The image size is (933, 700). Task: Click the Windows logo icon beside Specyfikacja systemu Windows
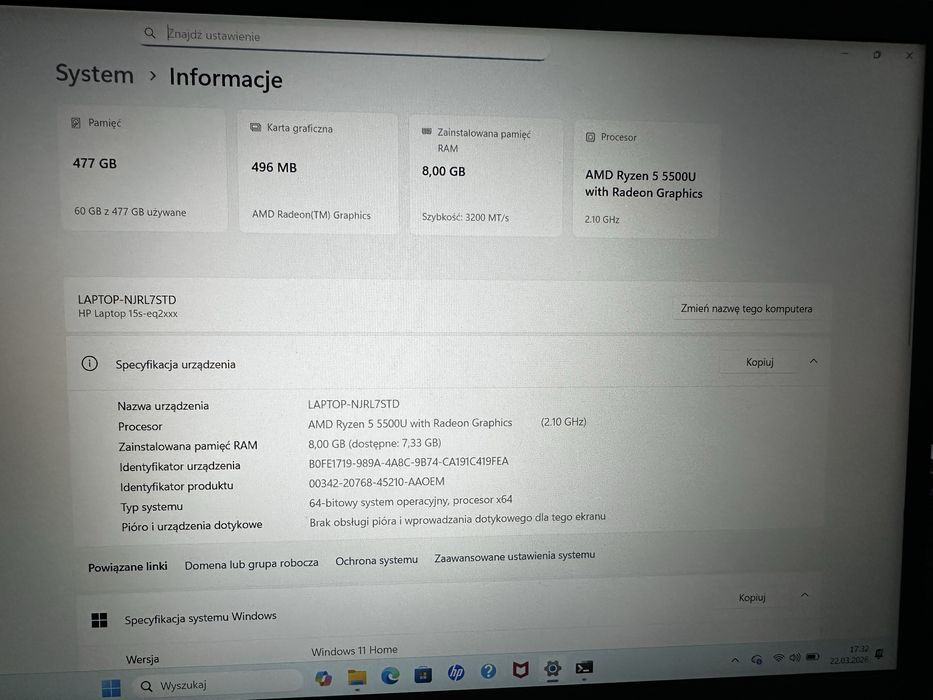pos(99,620)
